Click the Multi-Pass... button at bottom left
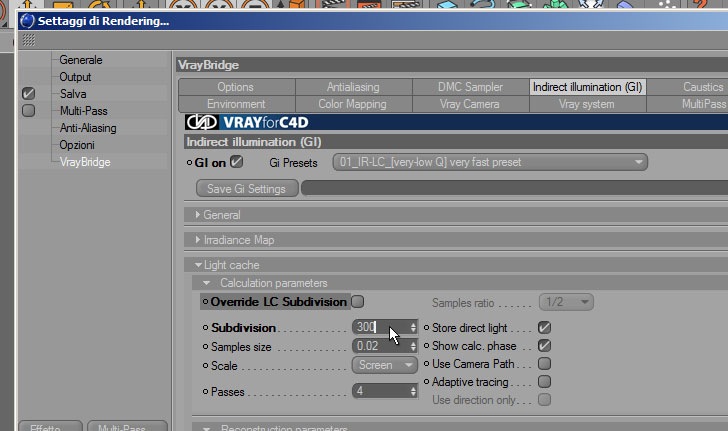 [x=127, y=426]
